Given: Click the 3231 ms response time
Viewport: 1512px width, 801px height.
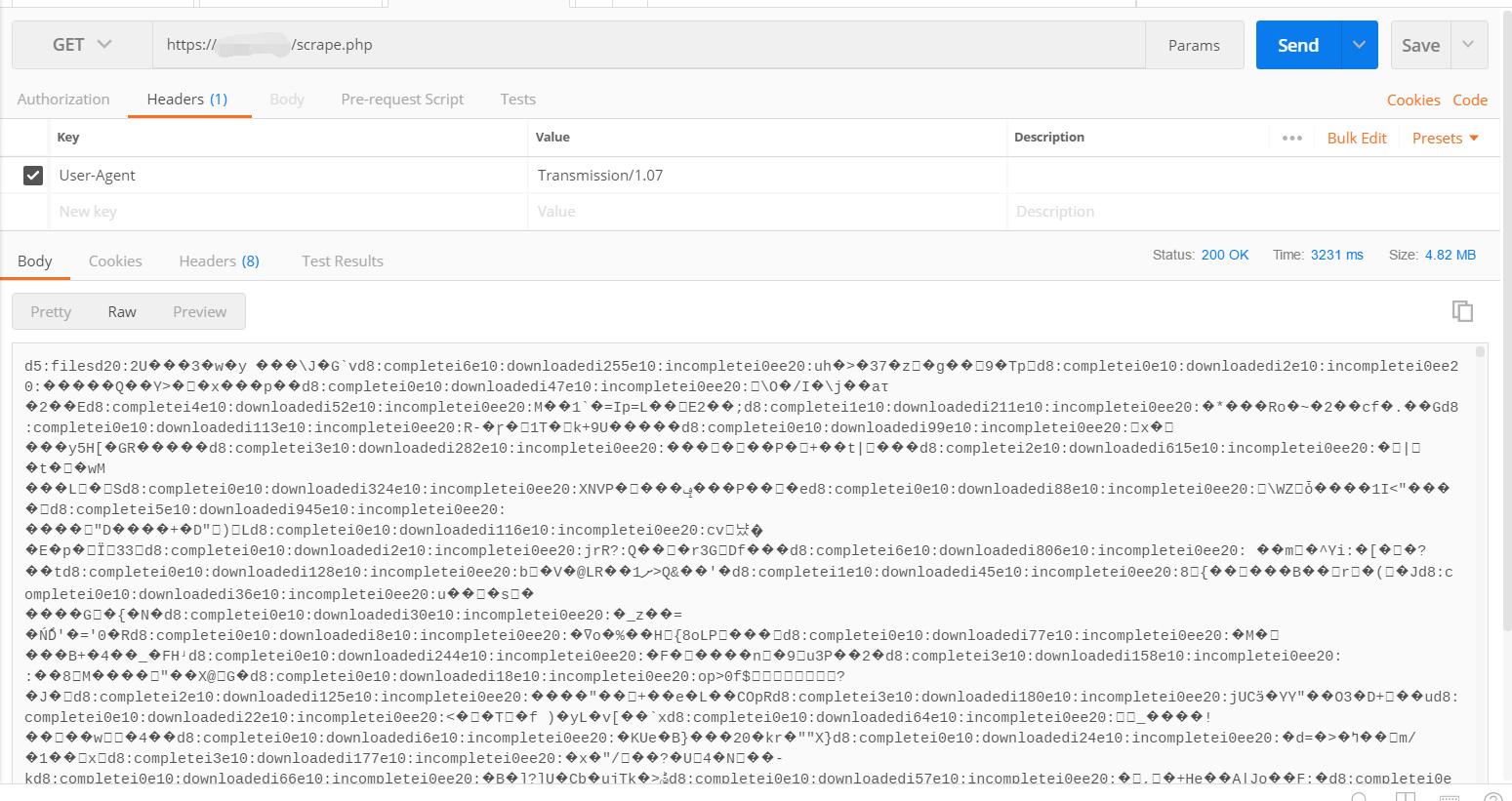Looking at the screenshot, I should pyautogui.click(x=1337, y=255).
